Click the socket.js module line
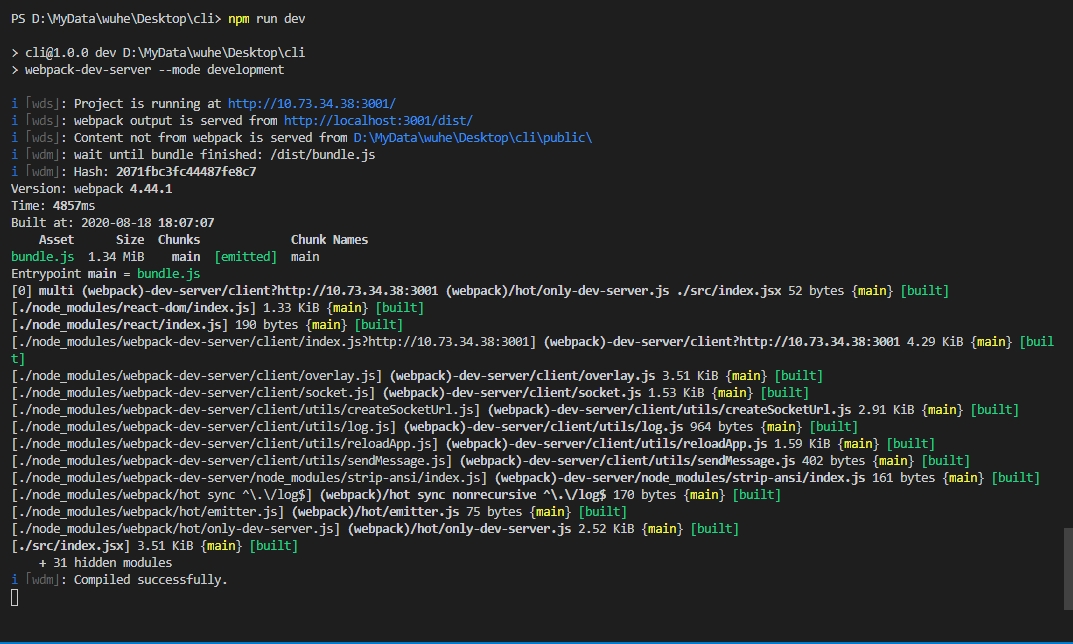1073x644 pixels. click(x=410, y=393)
